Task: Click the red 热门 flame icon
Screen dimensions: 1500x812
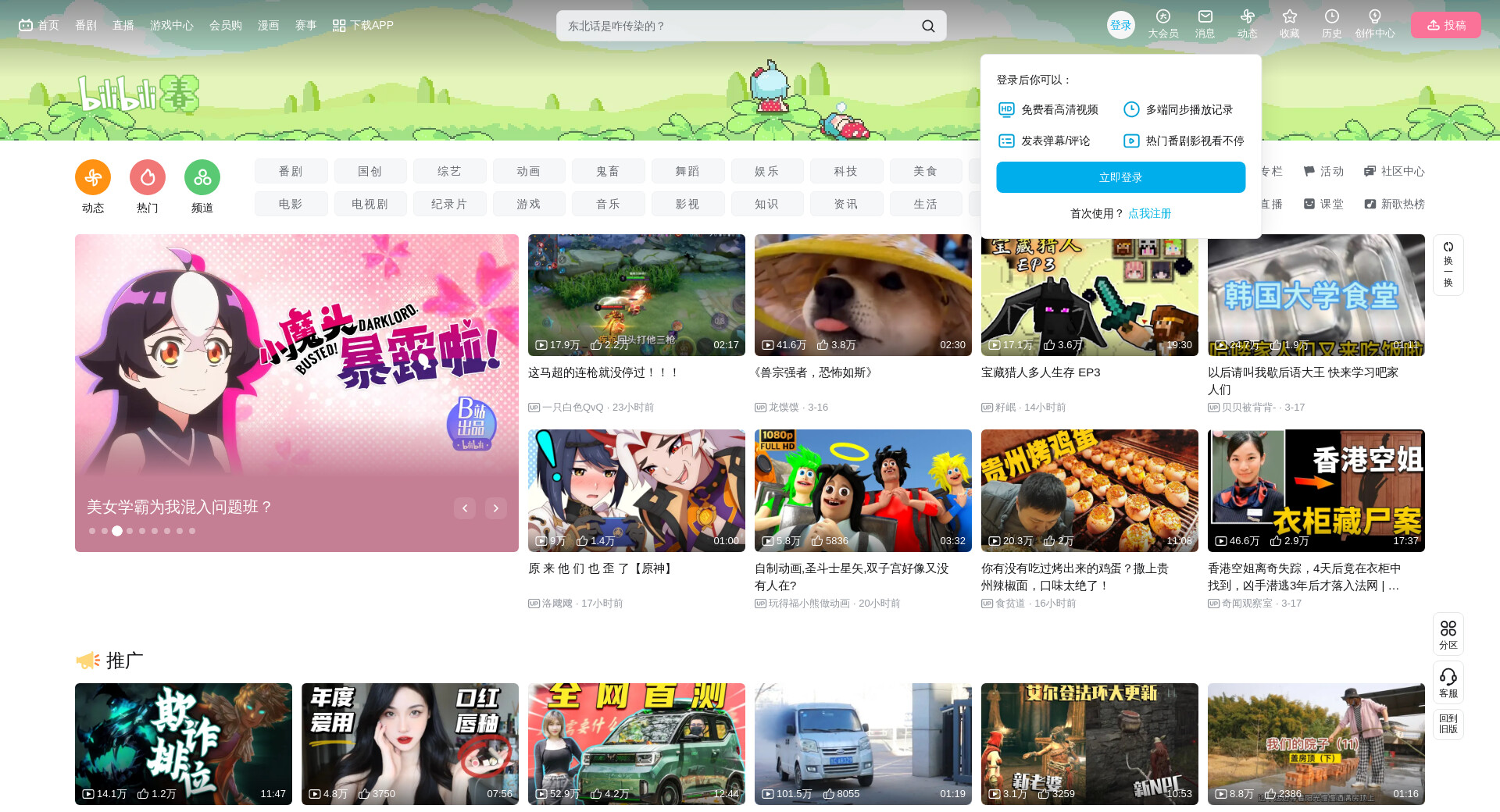Action: [148, 178]
